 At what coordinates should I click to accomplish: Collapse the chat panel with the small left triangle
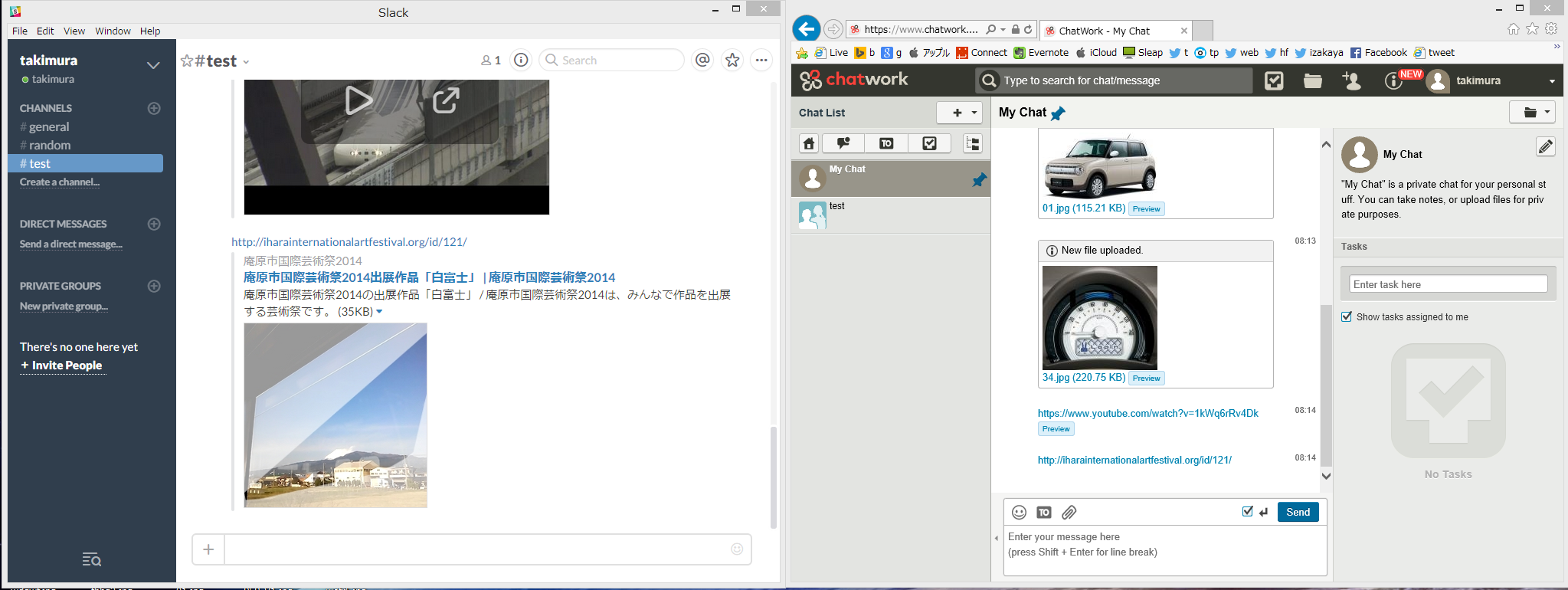[996, 538]
